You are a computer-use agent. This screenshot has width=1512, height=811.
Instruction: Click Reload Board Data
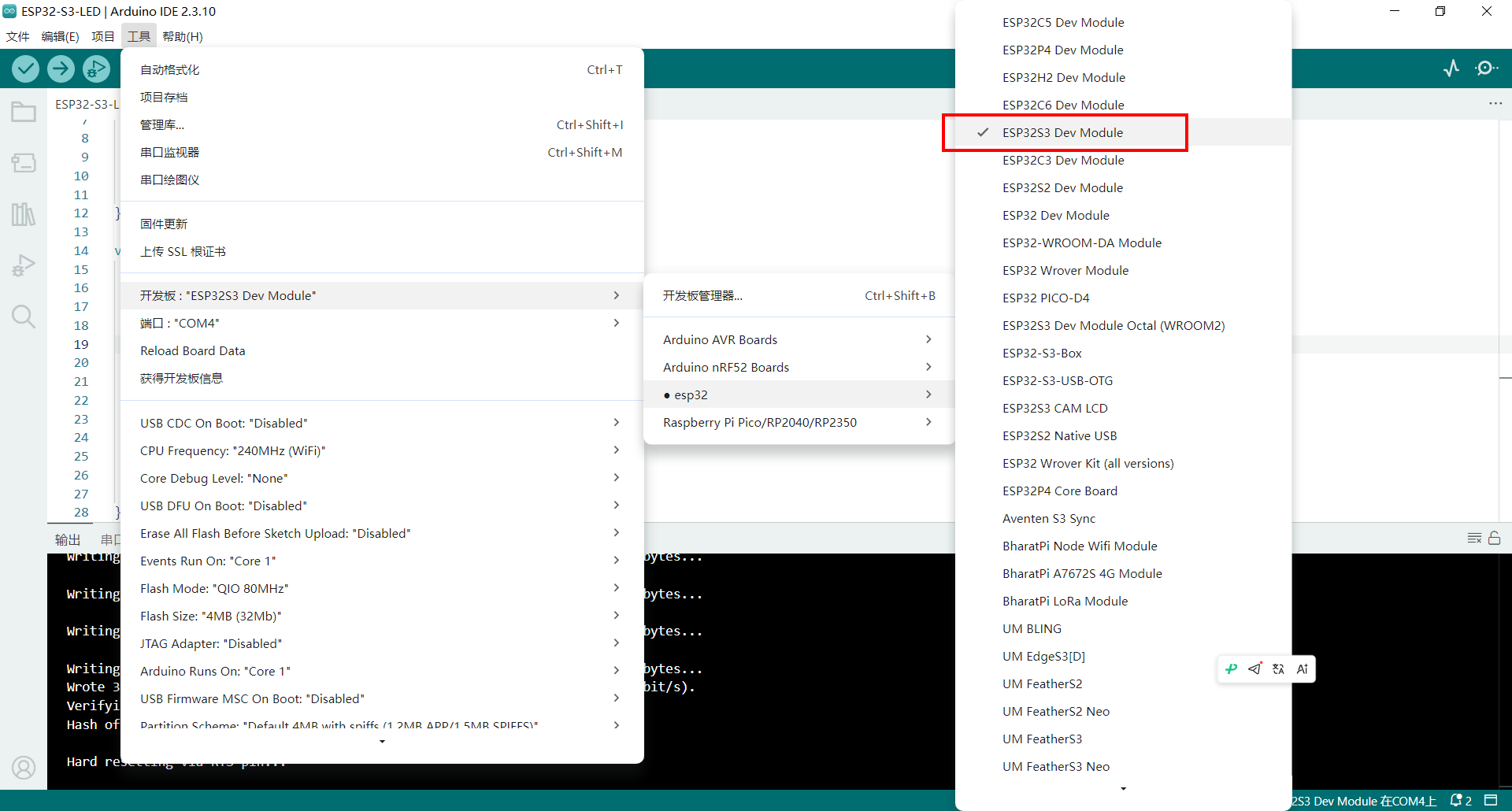point(382,350)
